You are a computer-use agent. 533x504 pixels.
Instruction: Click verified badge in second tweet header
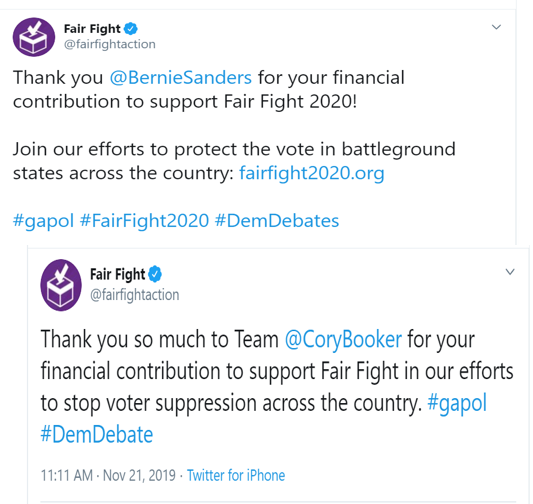coord(155,274)
